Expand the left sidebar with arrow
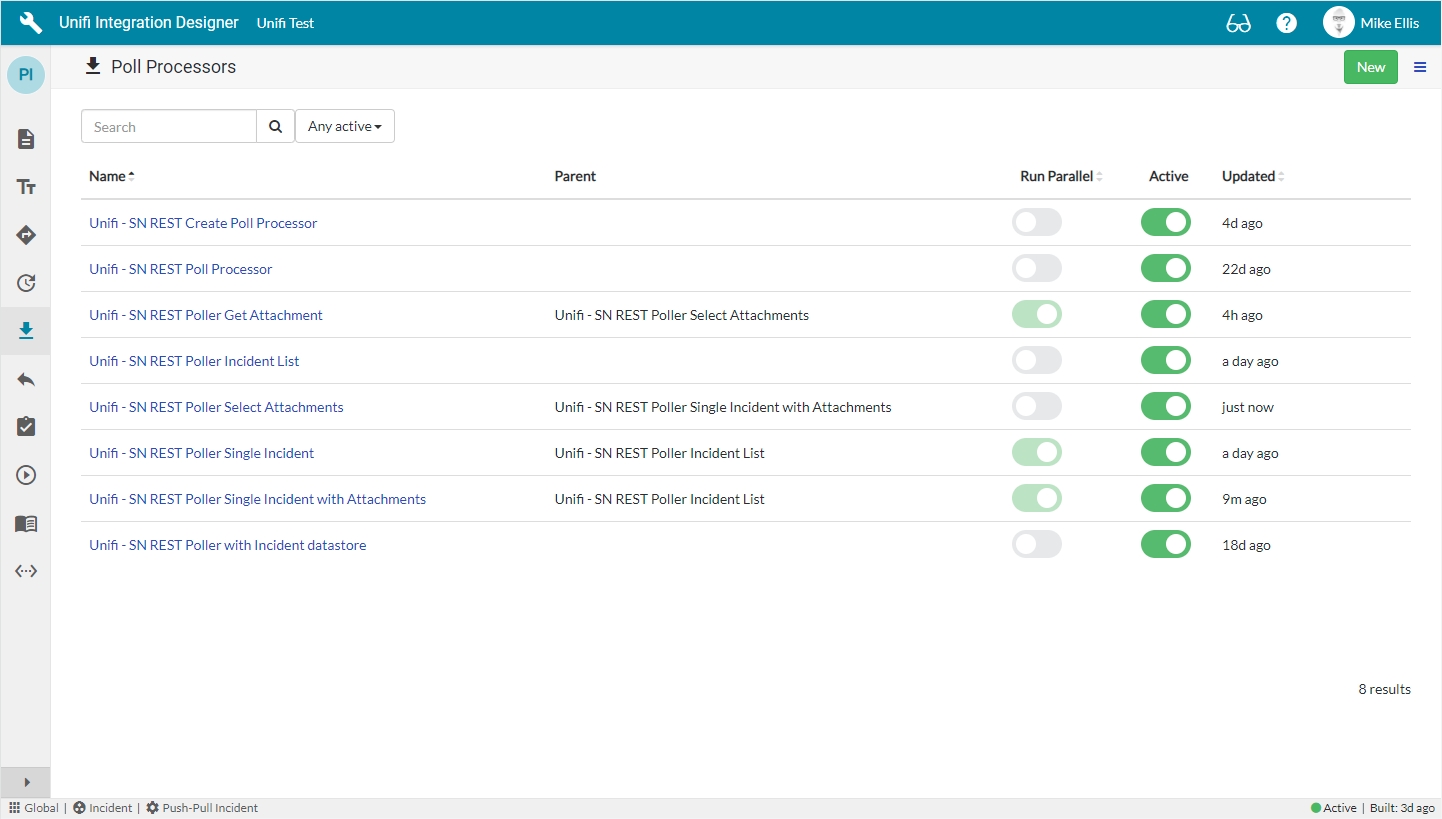Viewport: 1442px width, 819px height. 26,782
